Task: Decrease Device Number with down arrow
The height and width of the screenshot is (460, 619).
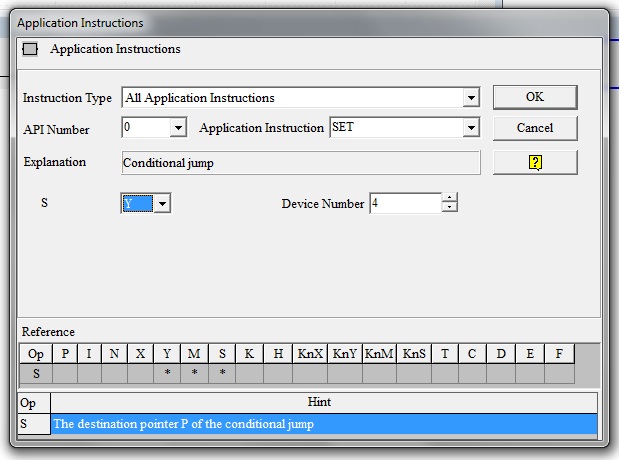Action: [450, 208]
